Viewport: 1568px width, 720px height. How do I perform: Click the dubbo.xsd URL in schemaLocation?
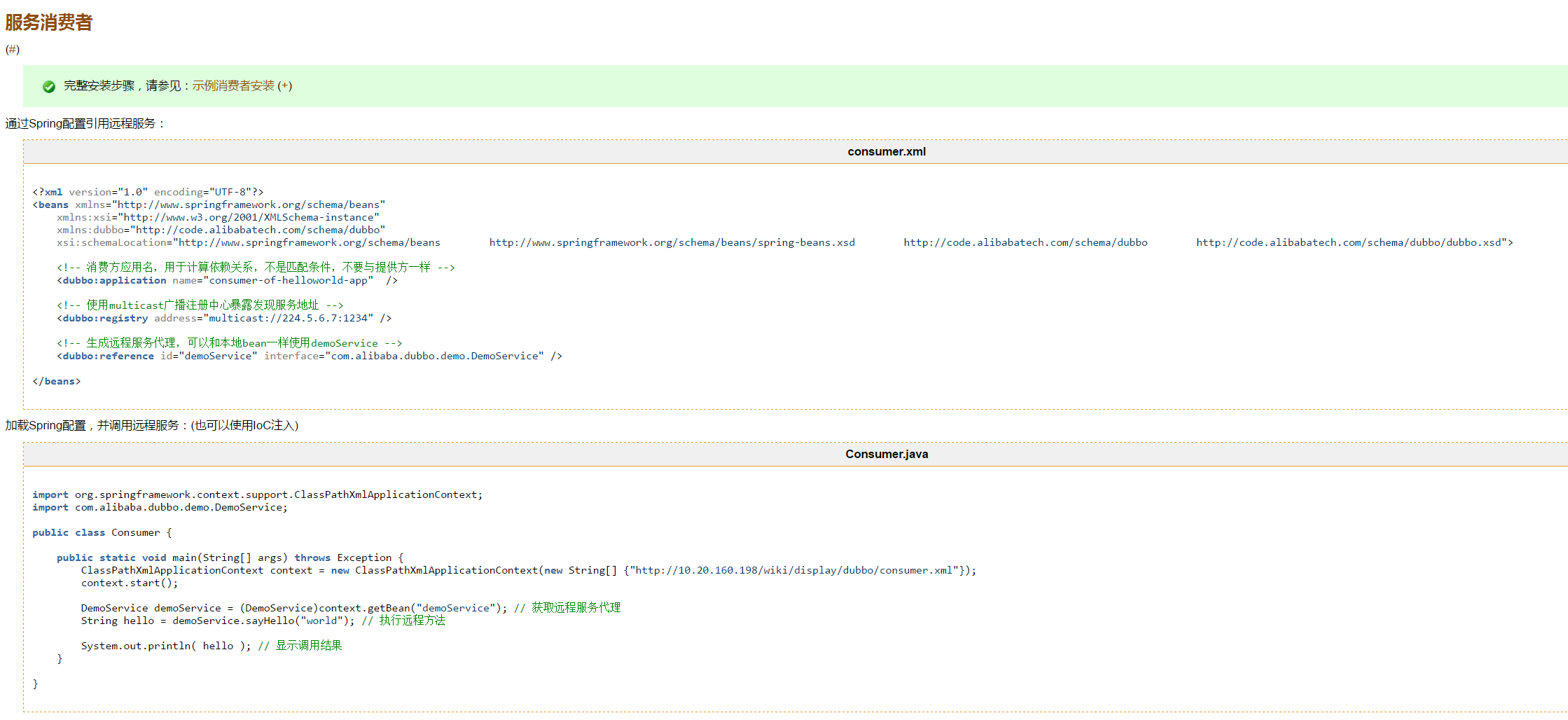click(1352, 242)
